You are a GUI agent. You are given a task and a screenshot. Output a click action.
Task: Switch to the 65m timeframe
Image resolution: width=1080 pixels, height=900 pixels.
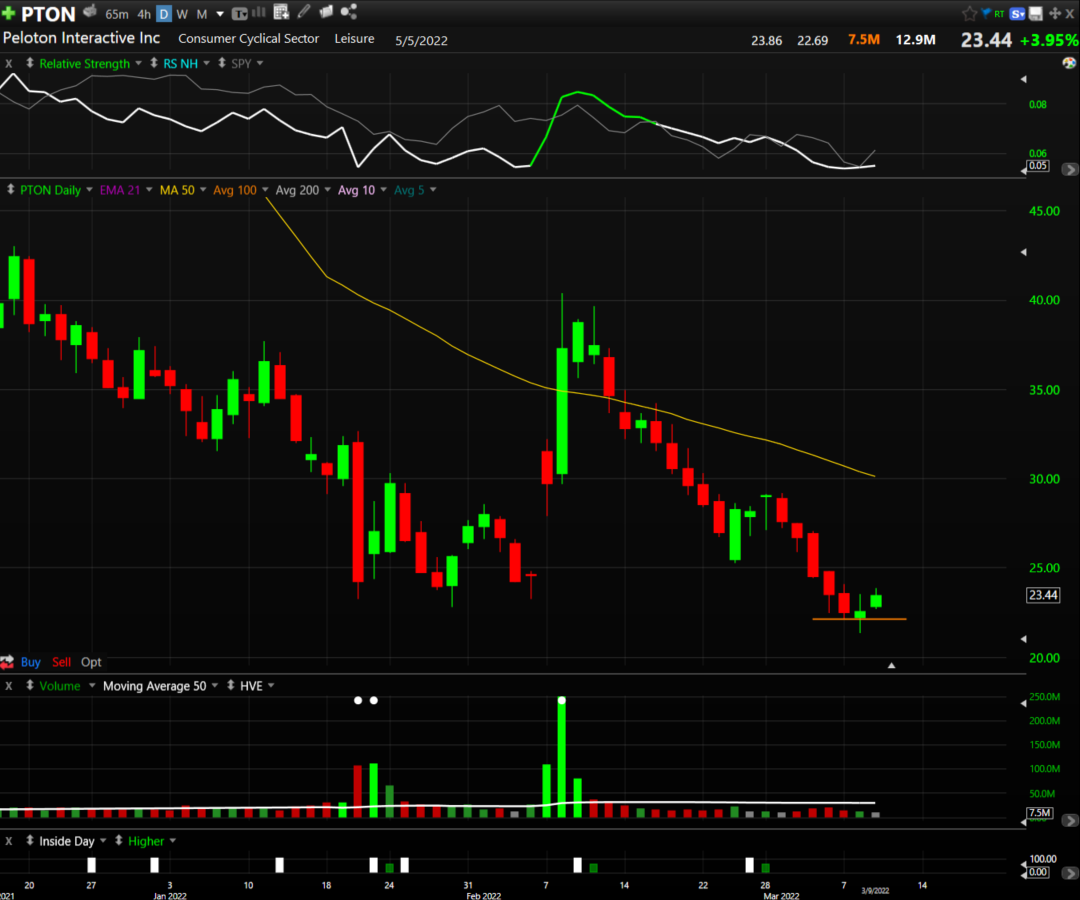point(116,14)
